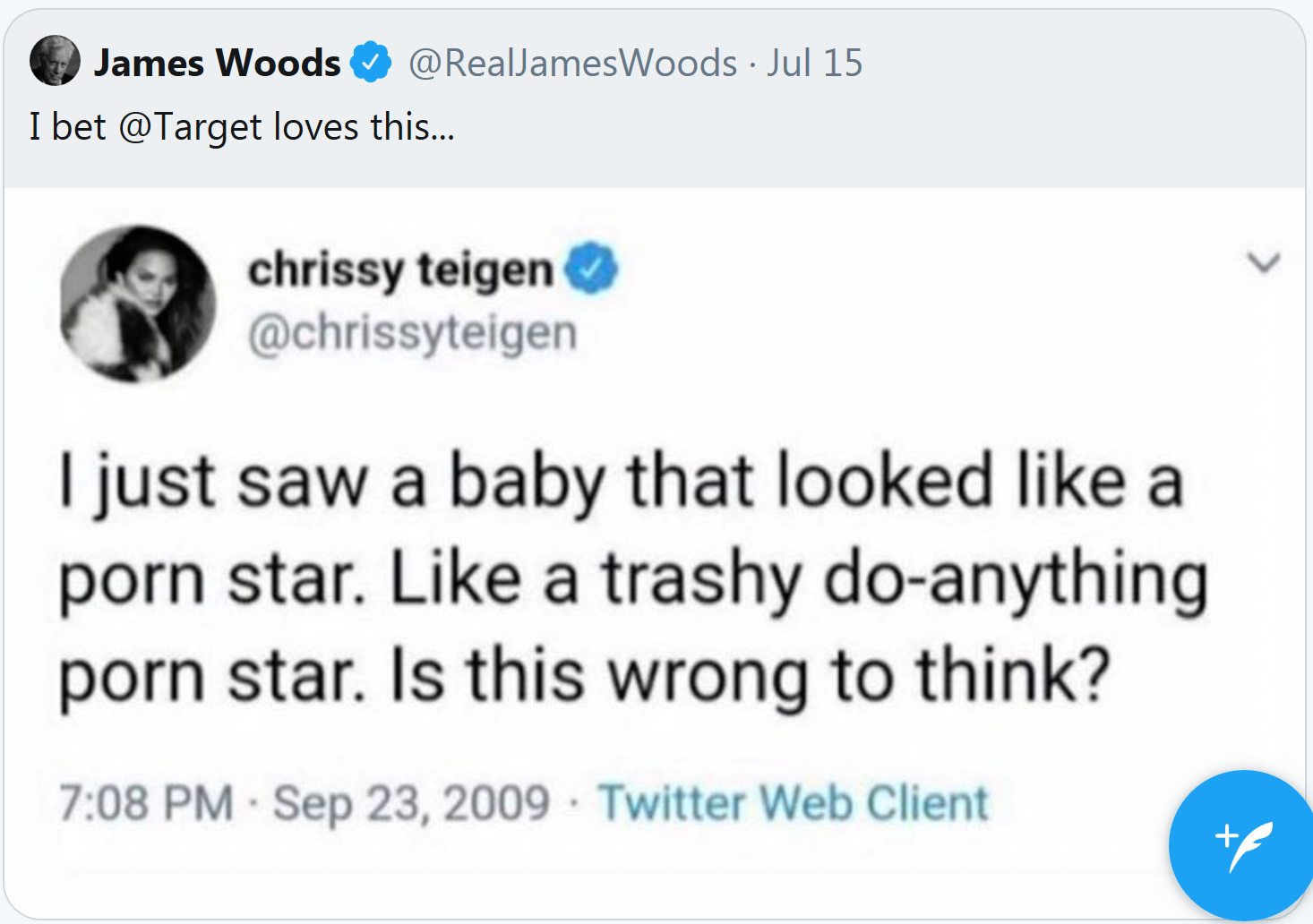Viewport: 1313px width, 924px height.
Task: Click the Sep 23, 2009 date
Action: pyautogui.click(x=411, y=801)
